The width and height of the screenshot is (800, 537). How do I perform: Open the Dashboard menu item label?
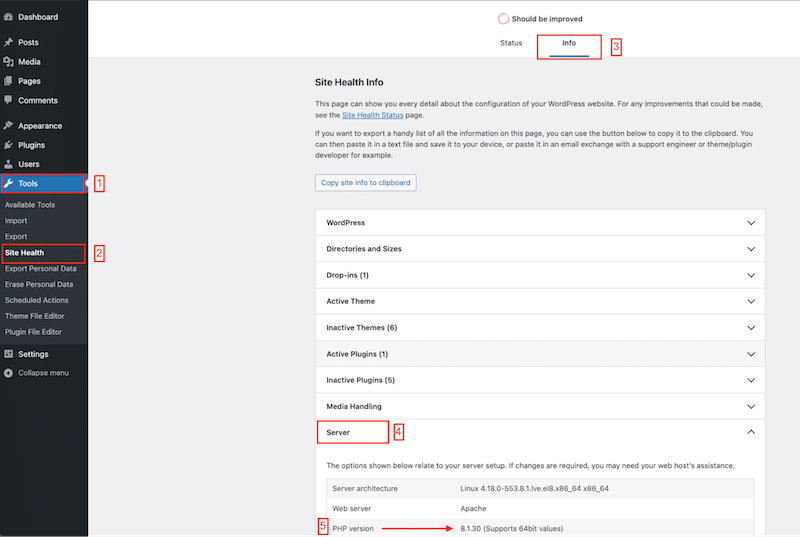click(x=38, y=17)
